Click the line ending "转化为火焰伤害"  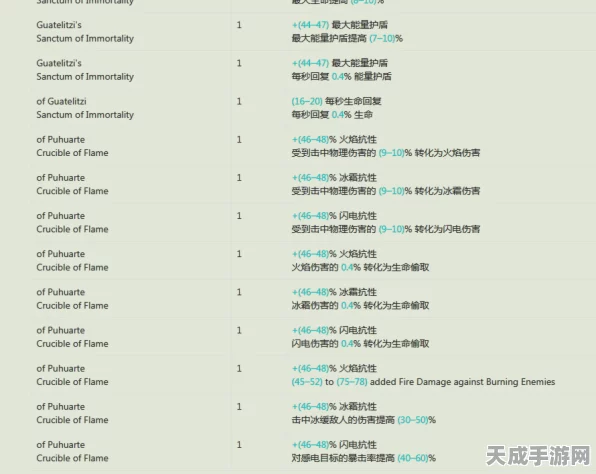[386, 153]
